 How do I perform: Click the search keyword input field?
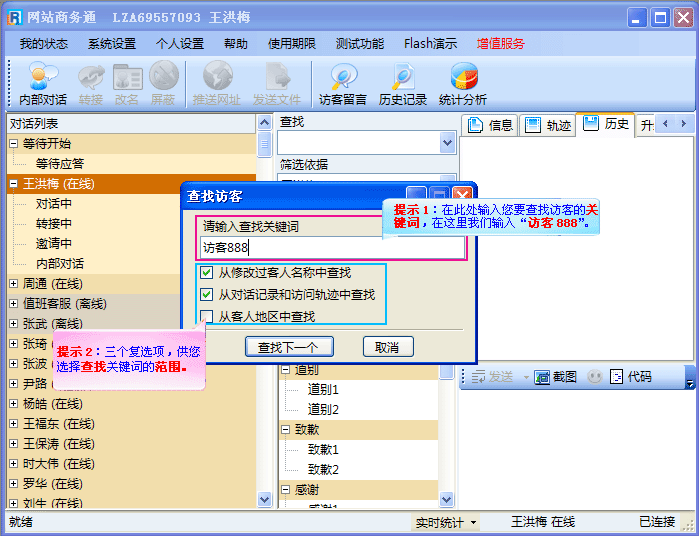coord(330,248)
